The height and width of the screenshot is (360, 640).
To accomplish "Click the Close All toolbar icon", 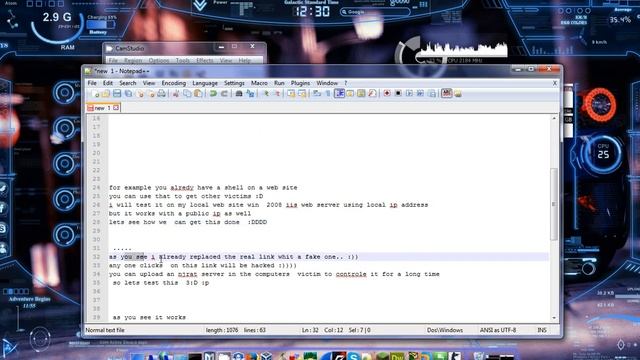I will [x=151, y=94].
